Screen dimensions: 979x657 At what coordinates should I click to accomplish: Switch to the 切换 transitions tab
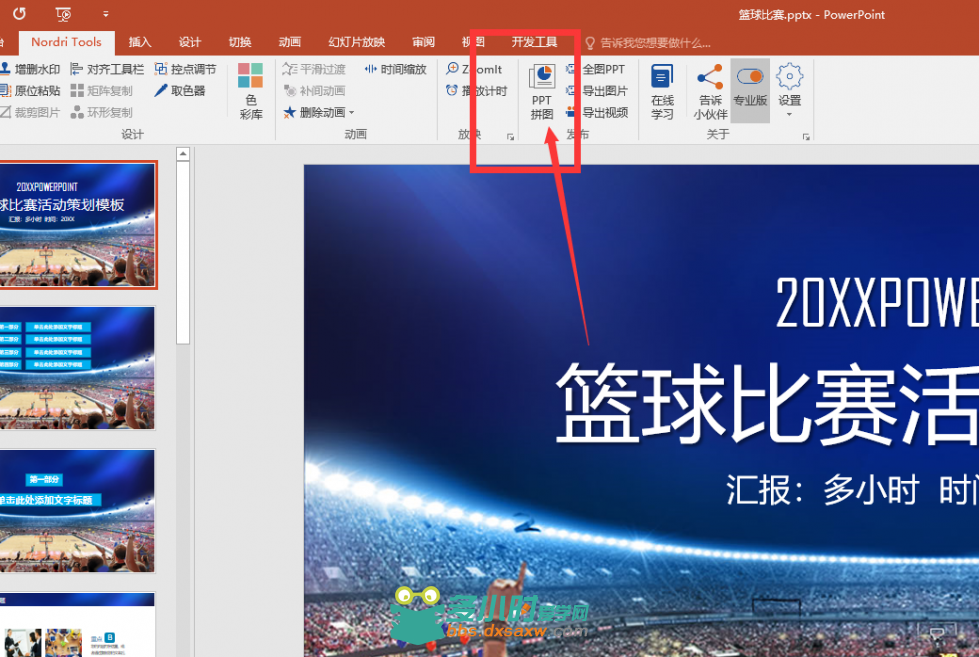[x=240, y=42]
